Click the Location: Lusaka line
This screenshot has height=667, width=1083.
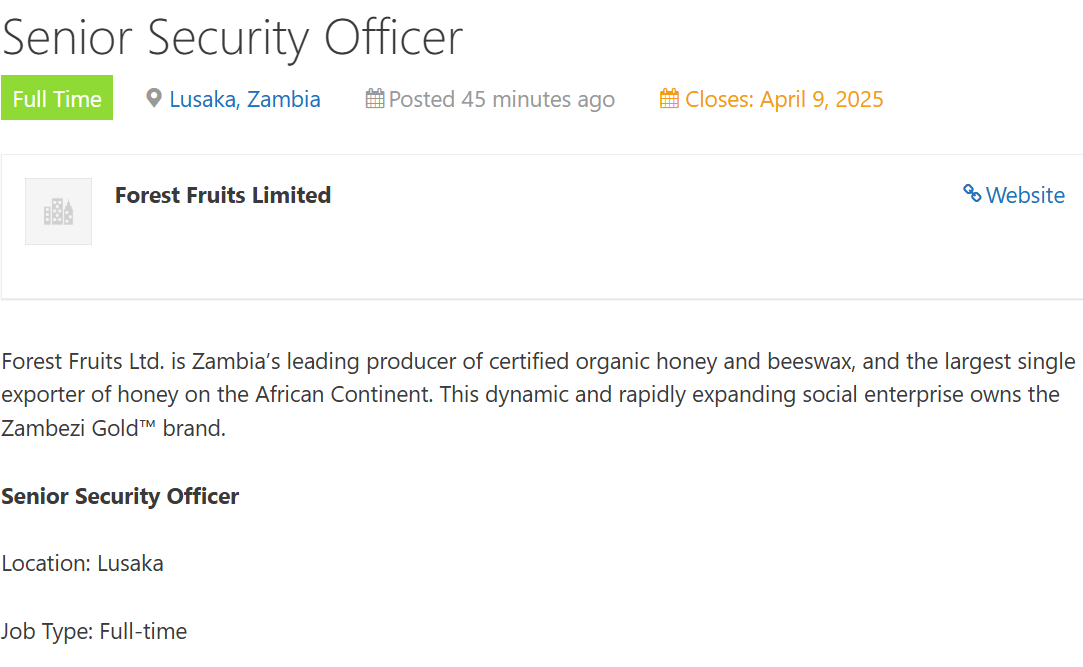pos(82,563)
